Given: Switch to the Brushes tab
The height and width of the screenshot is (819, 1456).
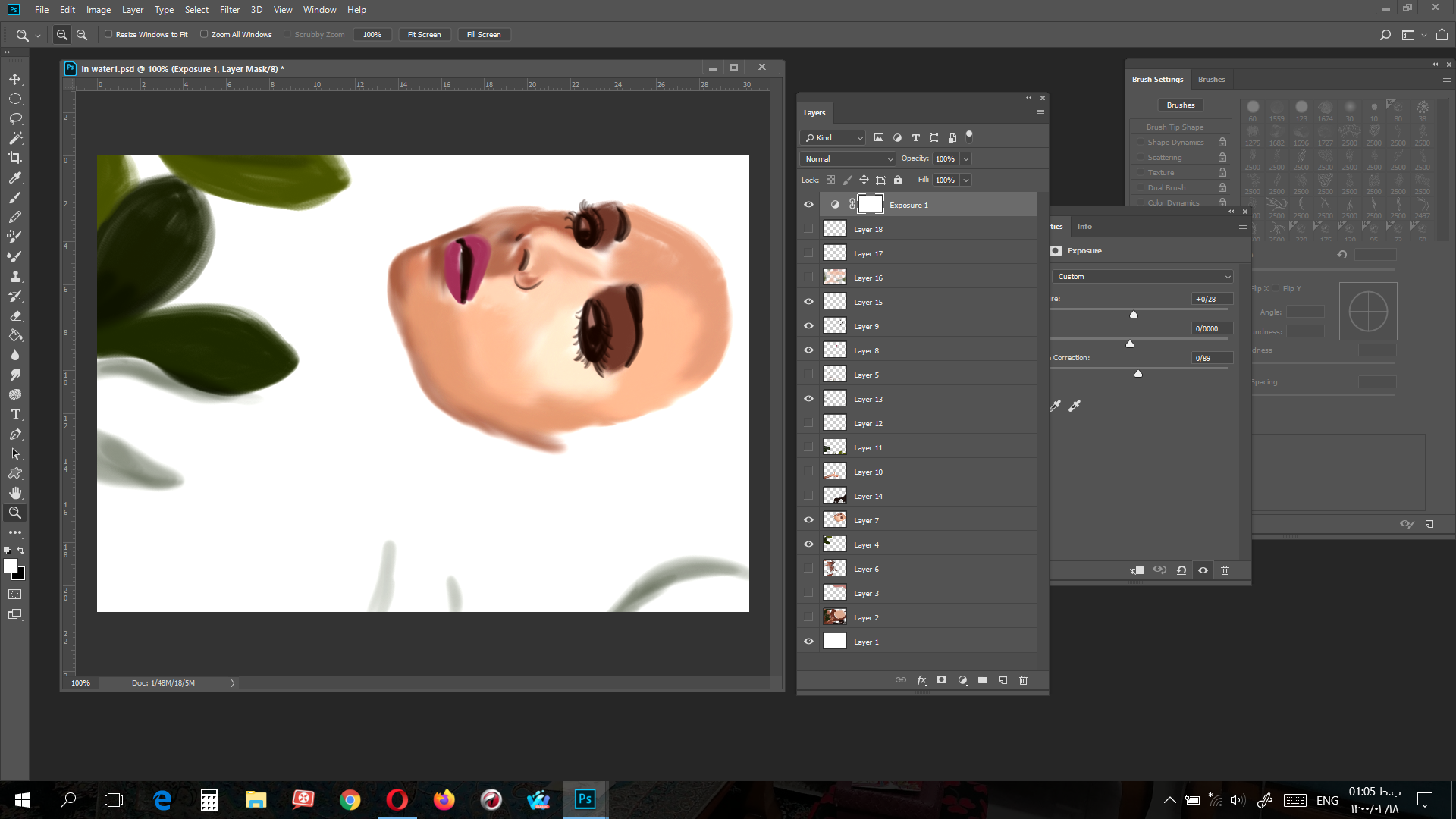Looking at the screenshot, I should 1211,79.
